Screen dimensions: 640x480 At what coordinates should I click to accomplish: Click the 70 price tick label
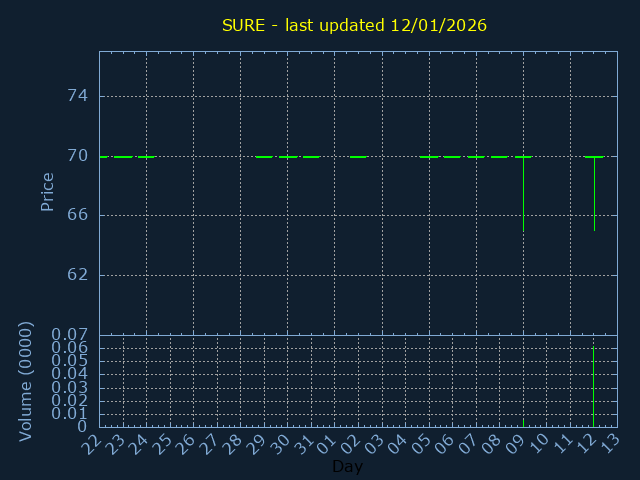click(x=78, y=156)
